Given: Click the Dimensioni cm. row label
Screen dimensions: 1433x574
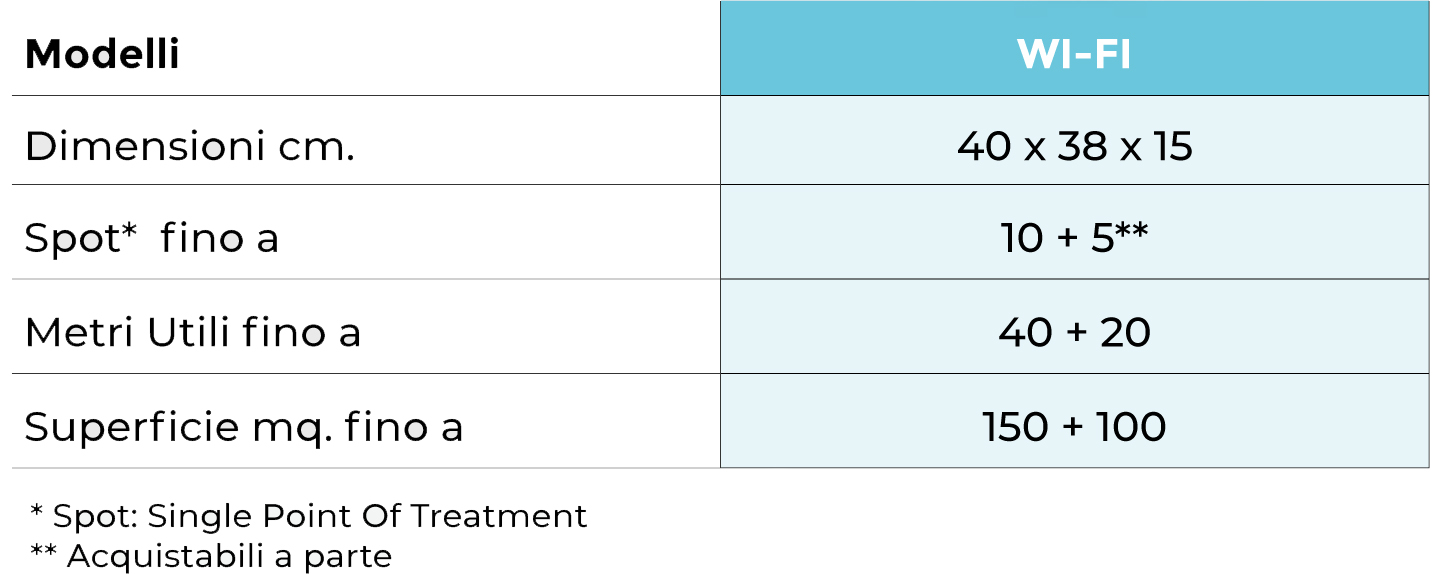Looking at the screenshot, I should coord(189,148).
